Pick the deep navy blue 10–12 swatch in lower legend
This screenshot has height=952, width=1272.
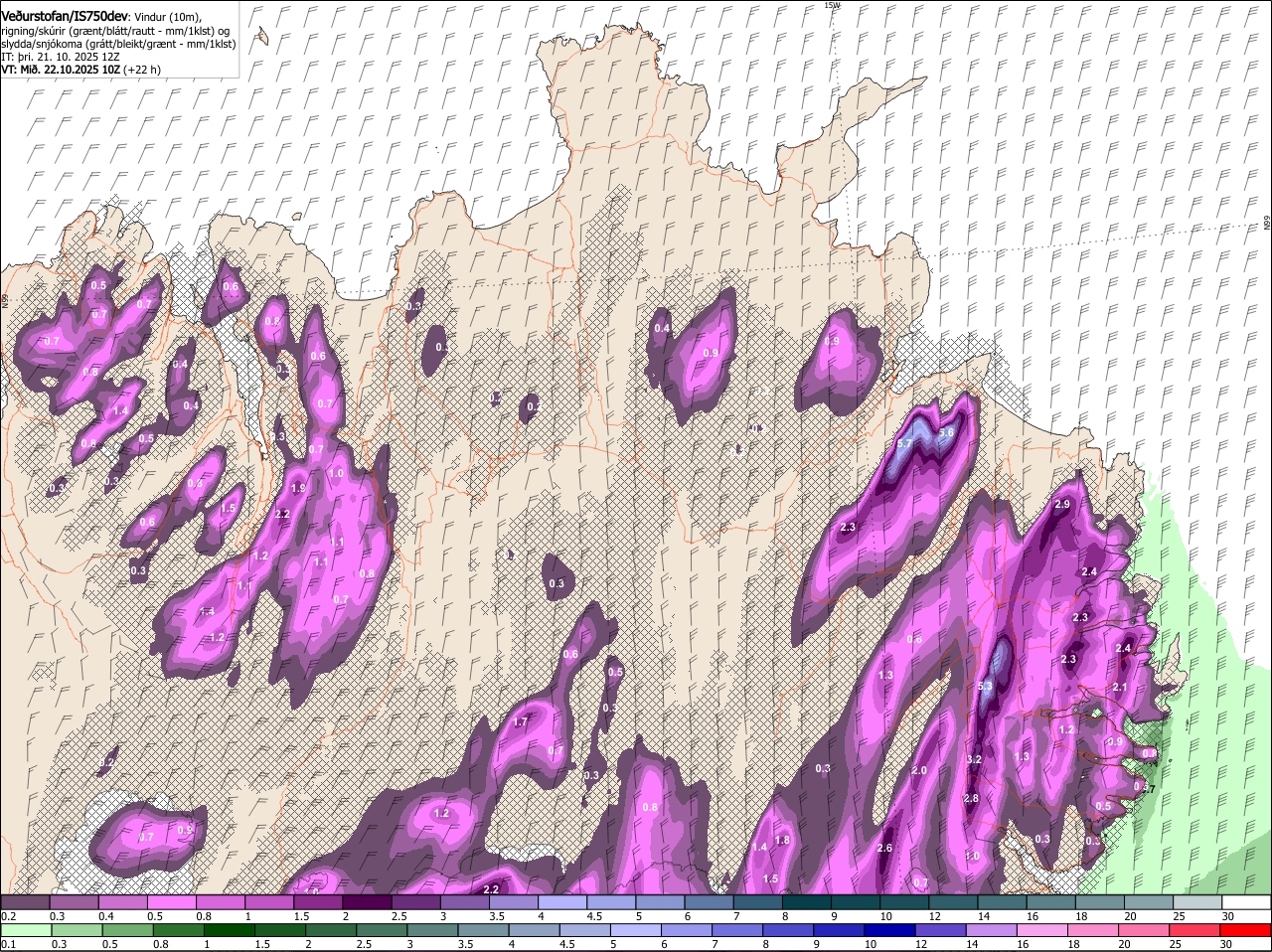[x=889, y=930]
